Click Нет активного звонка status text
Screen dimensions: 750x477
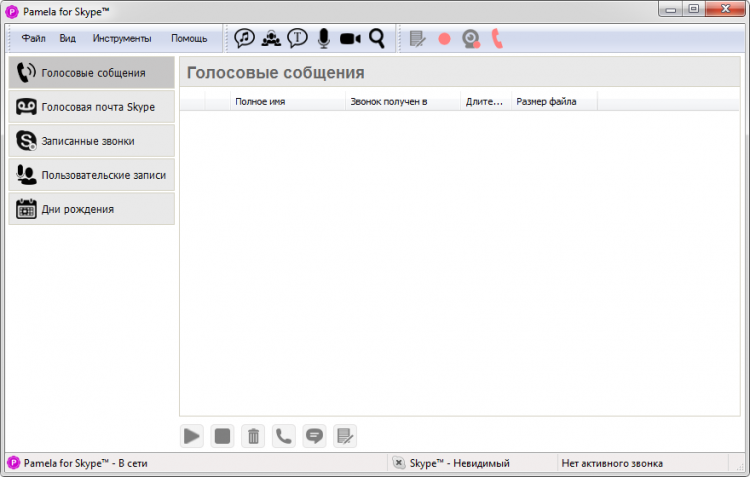(x=612, y=463)
